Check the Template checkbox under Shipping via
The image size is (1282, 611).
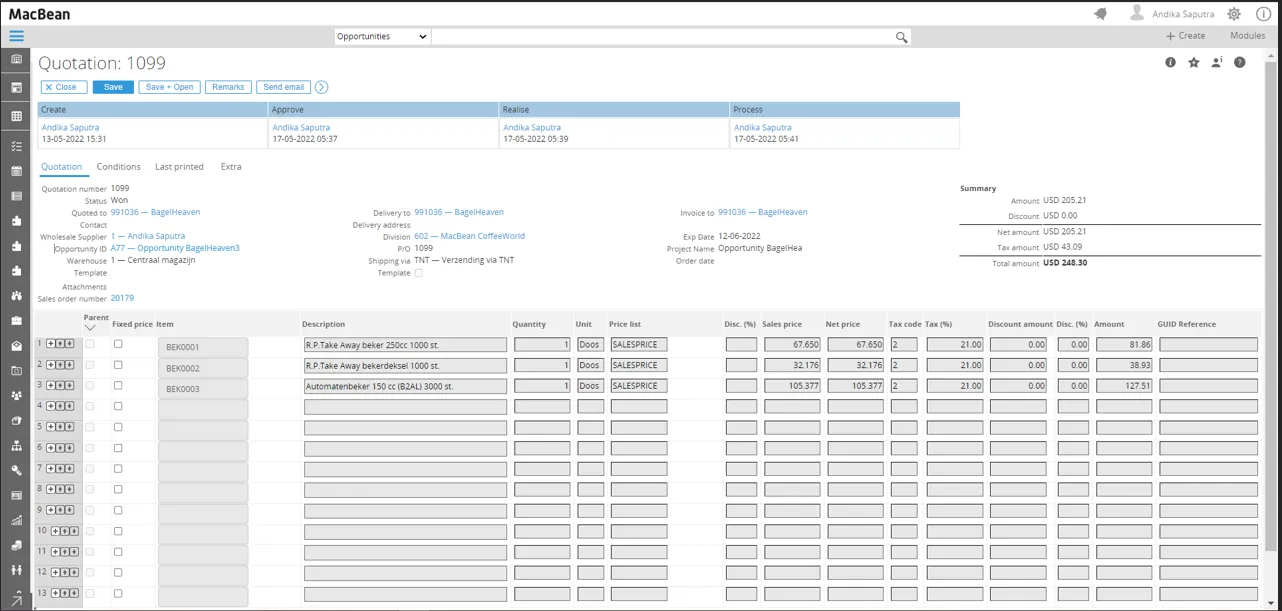pos(419,273)
